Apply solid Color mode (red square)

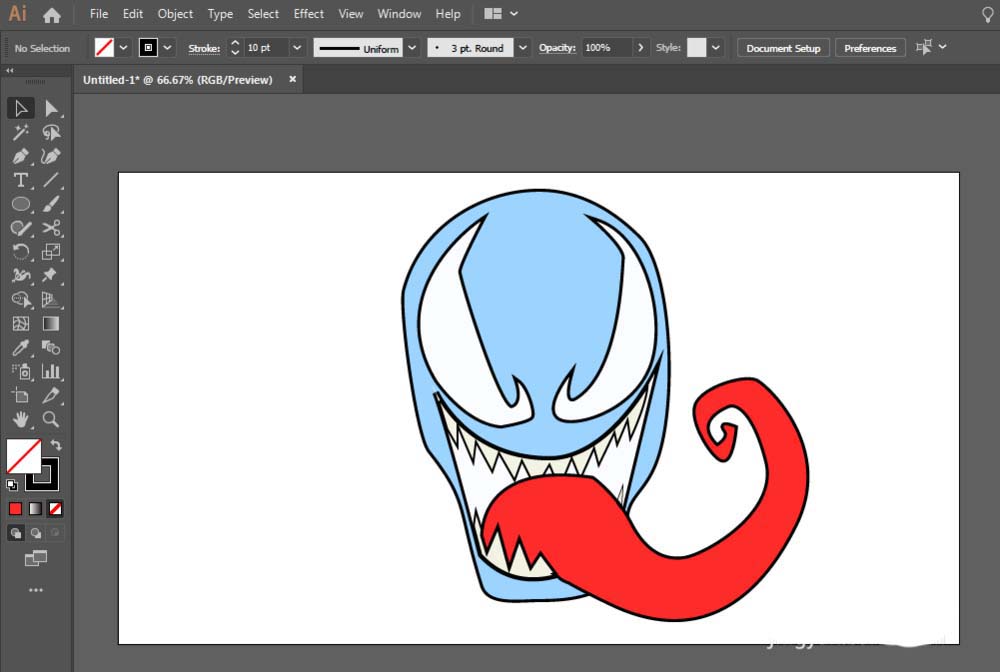coord(15,509)
